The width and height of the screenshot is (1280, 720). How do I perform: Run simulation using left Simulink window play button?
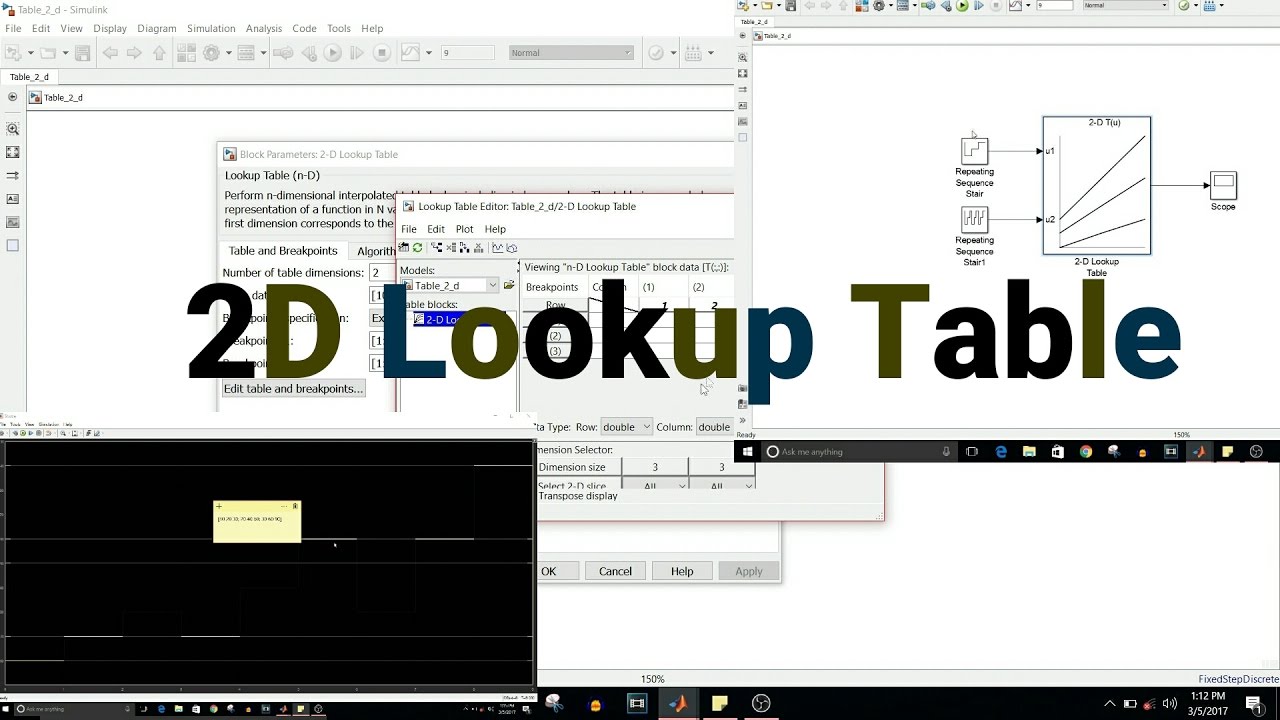pyautogui.click(x=333, y=53)
